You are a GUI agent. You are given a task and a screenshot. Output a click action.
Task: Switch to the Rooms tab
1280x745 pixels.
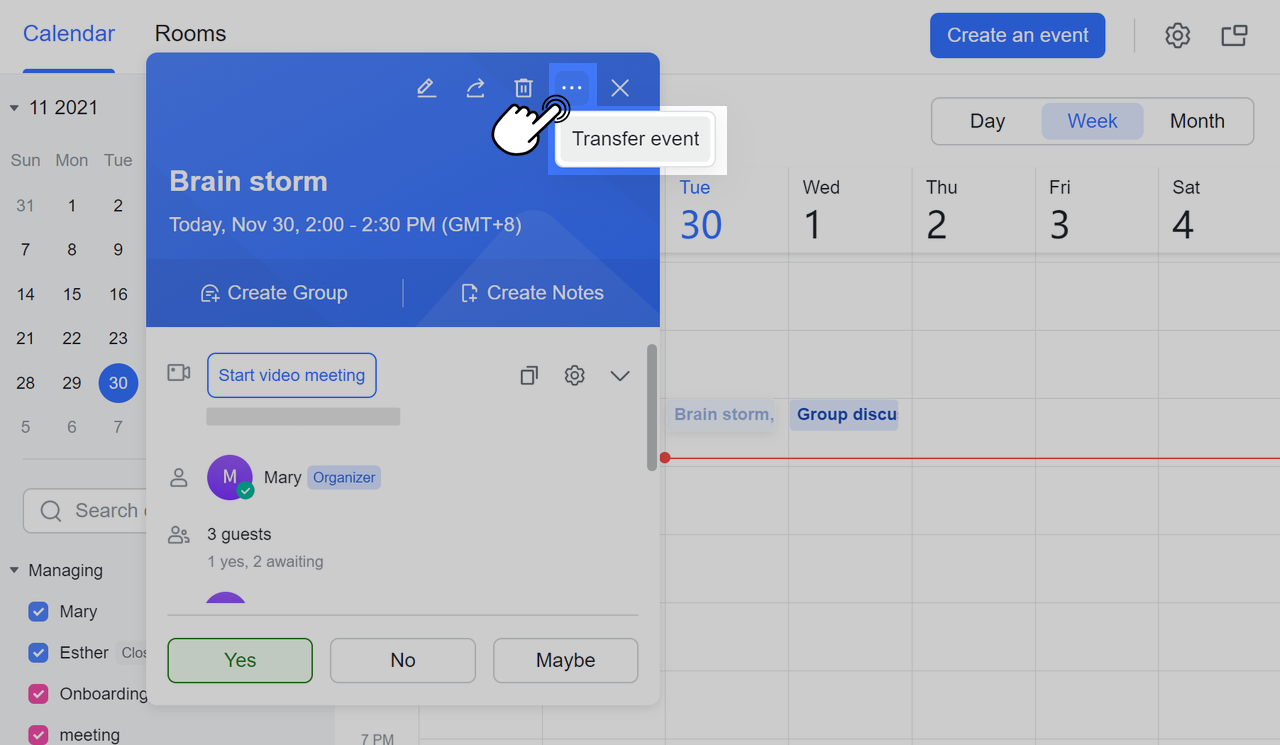[190, 34]
